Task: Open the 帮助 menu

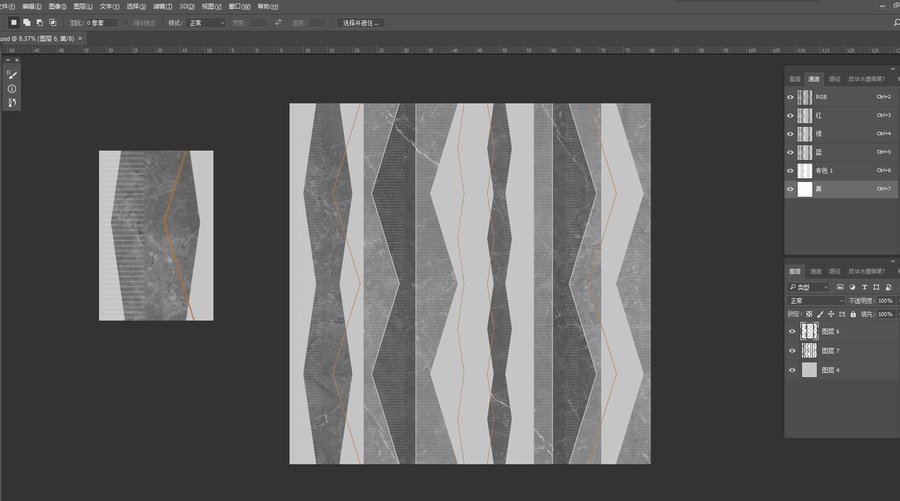Action: tap(267, 6)
